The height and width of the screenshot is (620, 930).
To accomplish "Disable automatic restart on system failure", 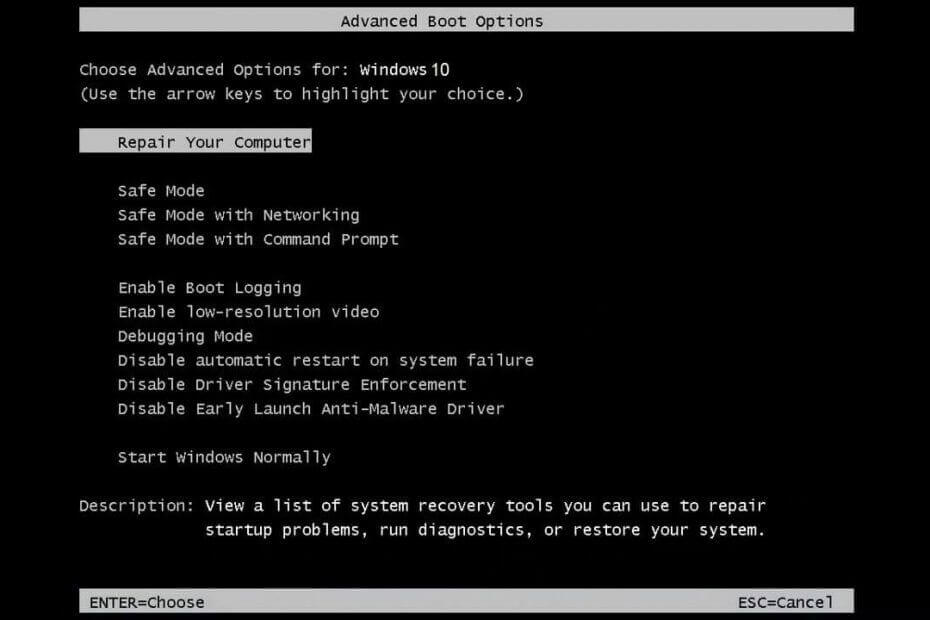I will tap(325, 360).
